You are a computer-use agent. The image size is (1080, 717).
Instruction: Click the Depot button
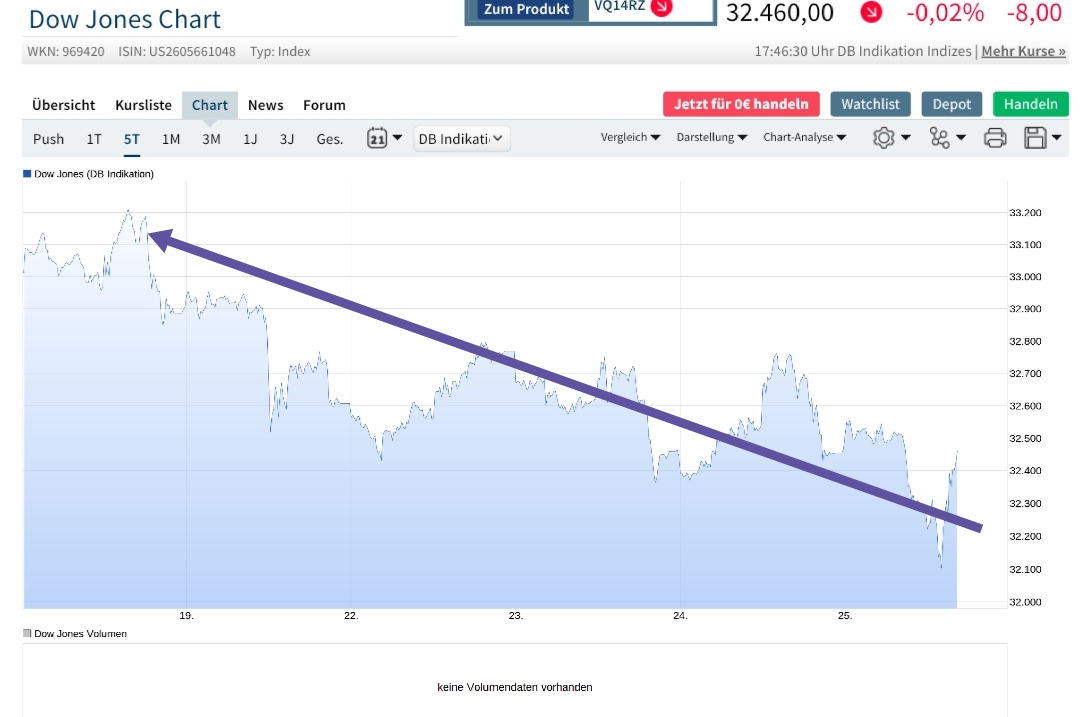tap(951, 104)
